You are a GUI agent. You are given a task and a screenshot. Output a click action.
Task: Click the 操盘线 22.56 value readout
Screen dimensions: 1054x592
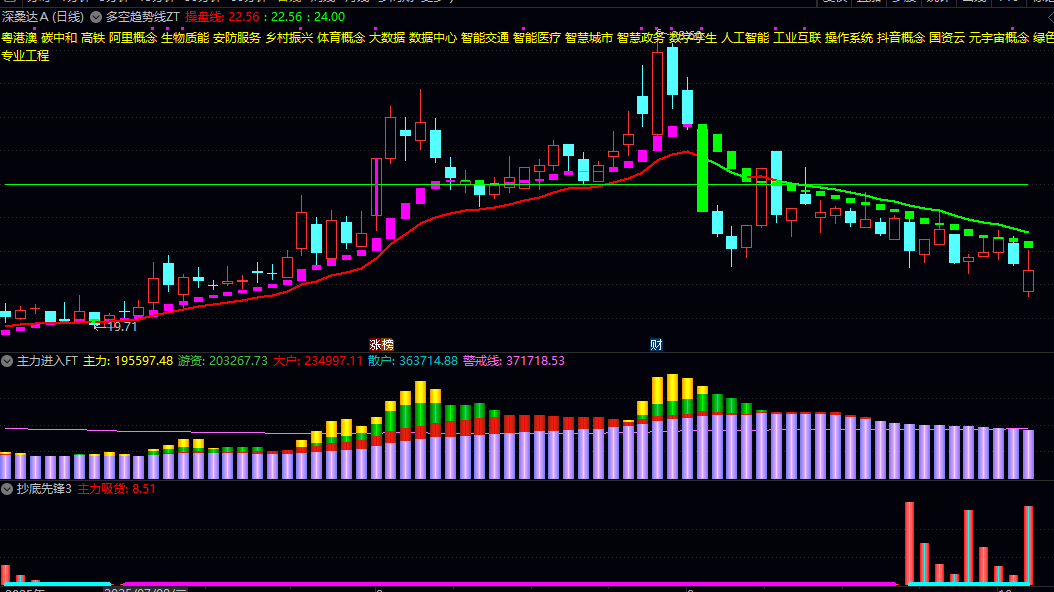(x=222, y=17)
